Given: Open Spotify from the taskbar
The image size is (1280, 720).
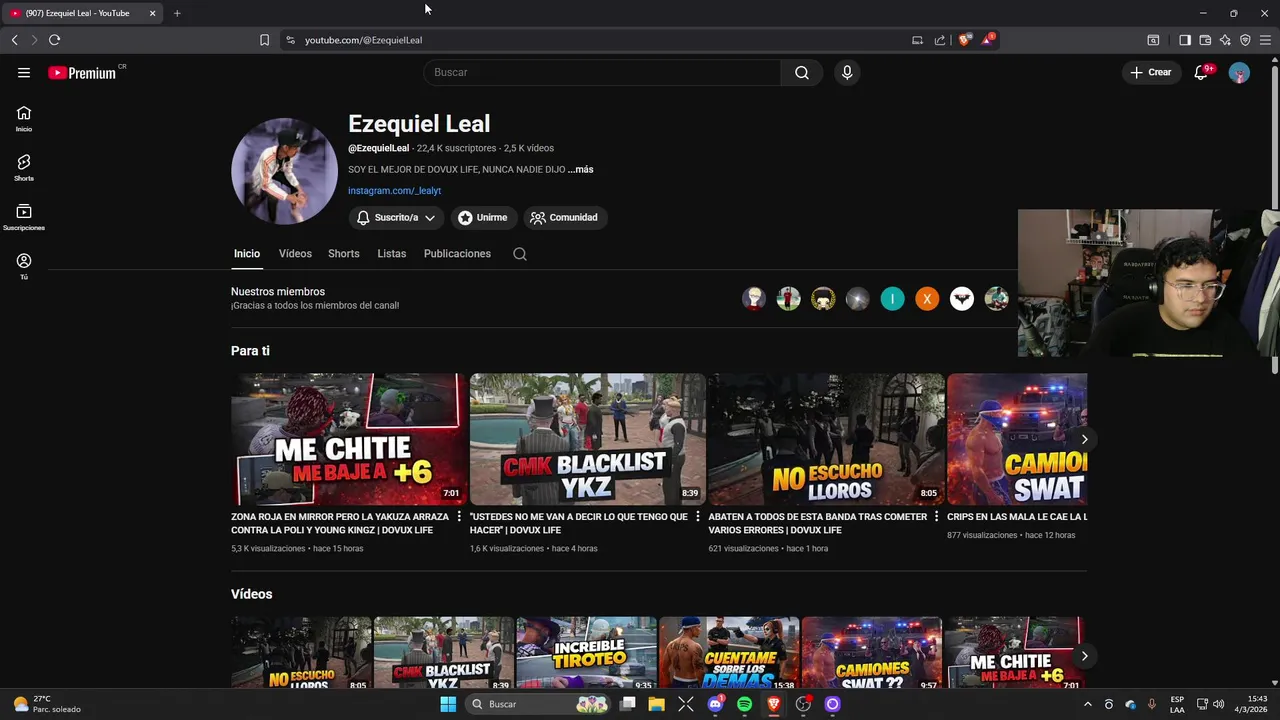Looking at the screenshot, I should (744, 704).
